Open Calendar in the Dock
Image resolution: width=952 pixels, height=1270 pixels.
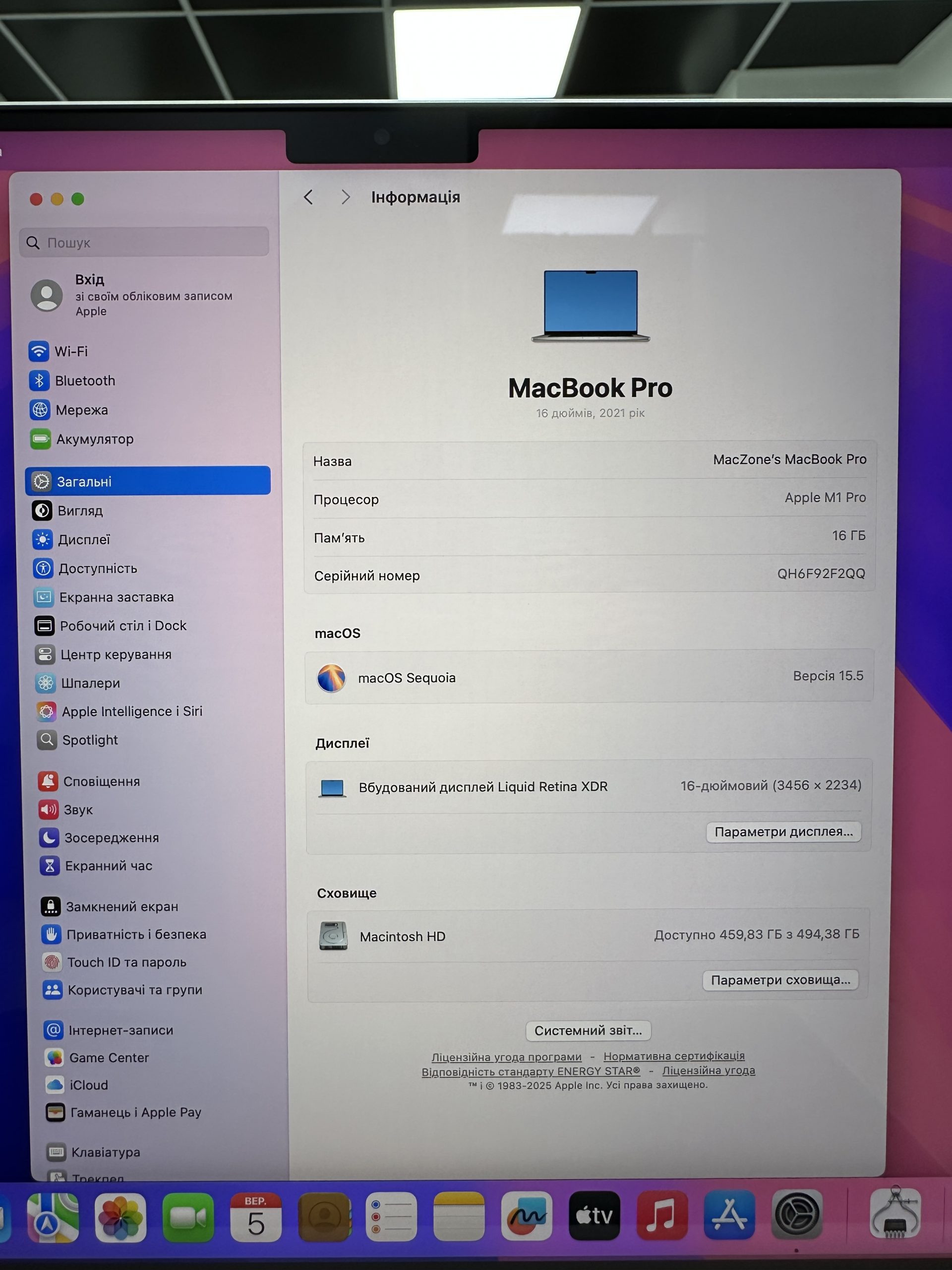[x=256, y=1217]
